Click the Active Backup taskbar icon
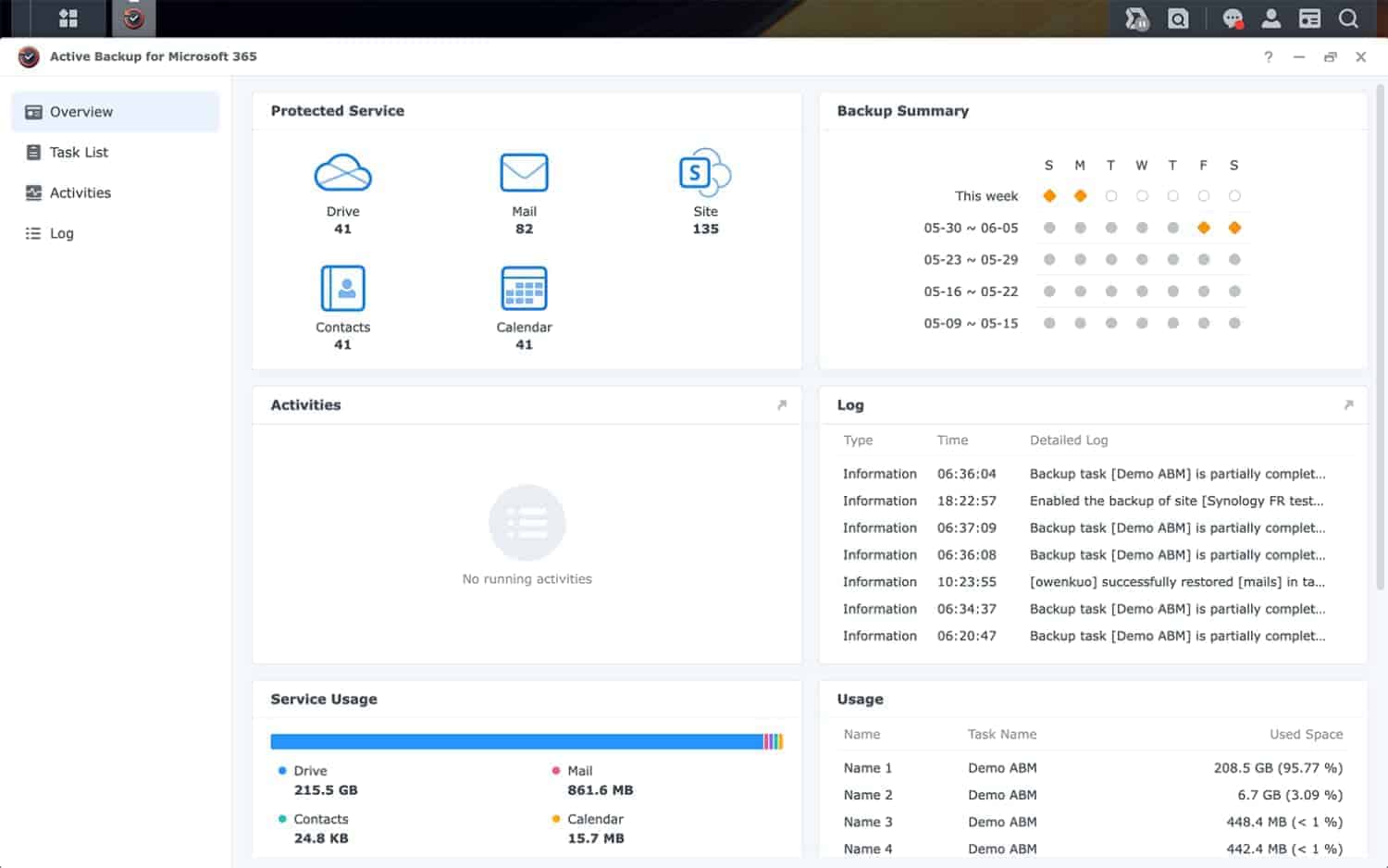The width and height of the screenshot is (1388, 868). [x=133, y=18]
